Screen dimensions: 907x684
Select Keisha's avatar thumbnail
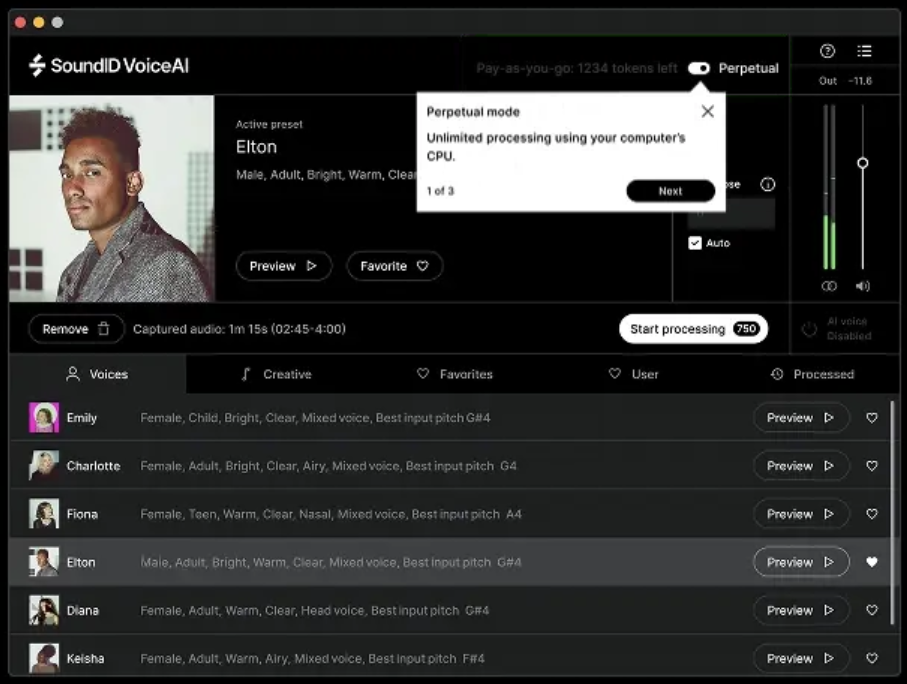tap(44, 658)
